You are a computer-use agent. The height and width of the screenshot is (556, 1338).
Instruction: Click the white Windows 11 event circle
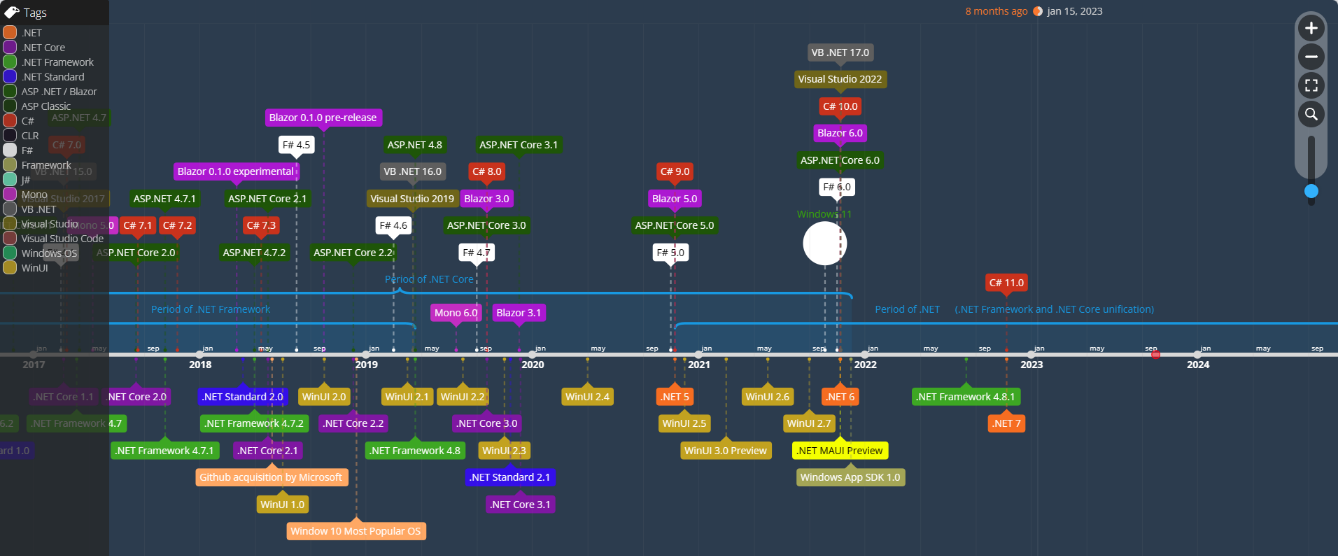point(825,244)
